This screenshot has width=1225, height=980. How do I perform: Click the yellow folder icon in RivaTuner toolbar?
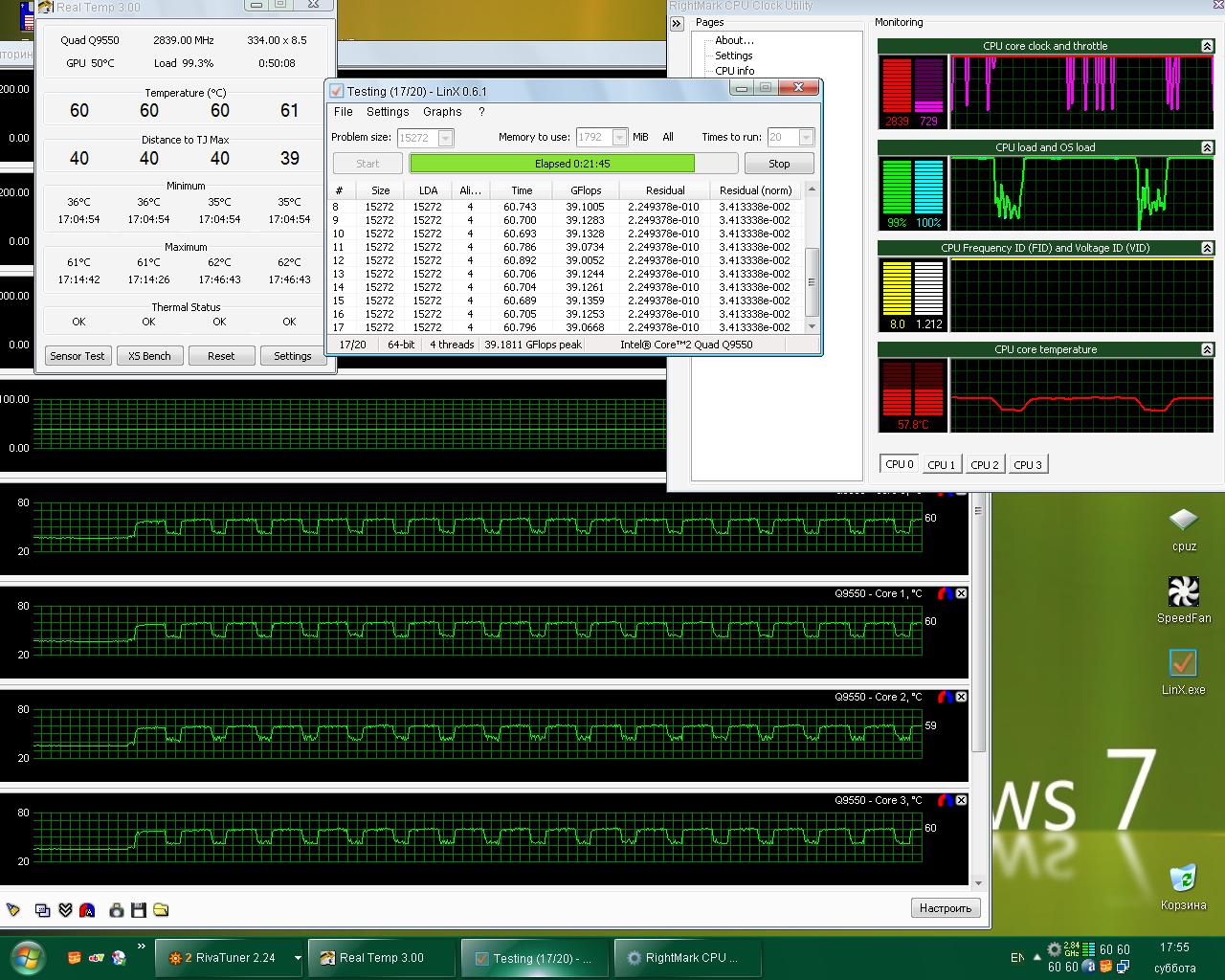point(161,909)
